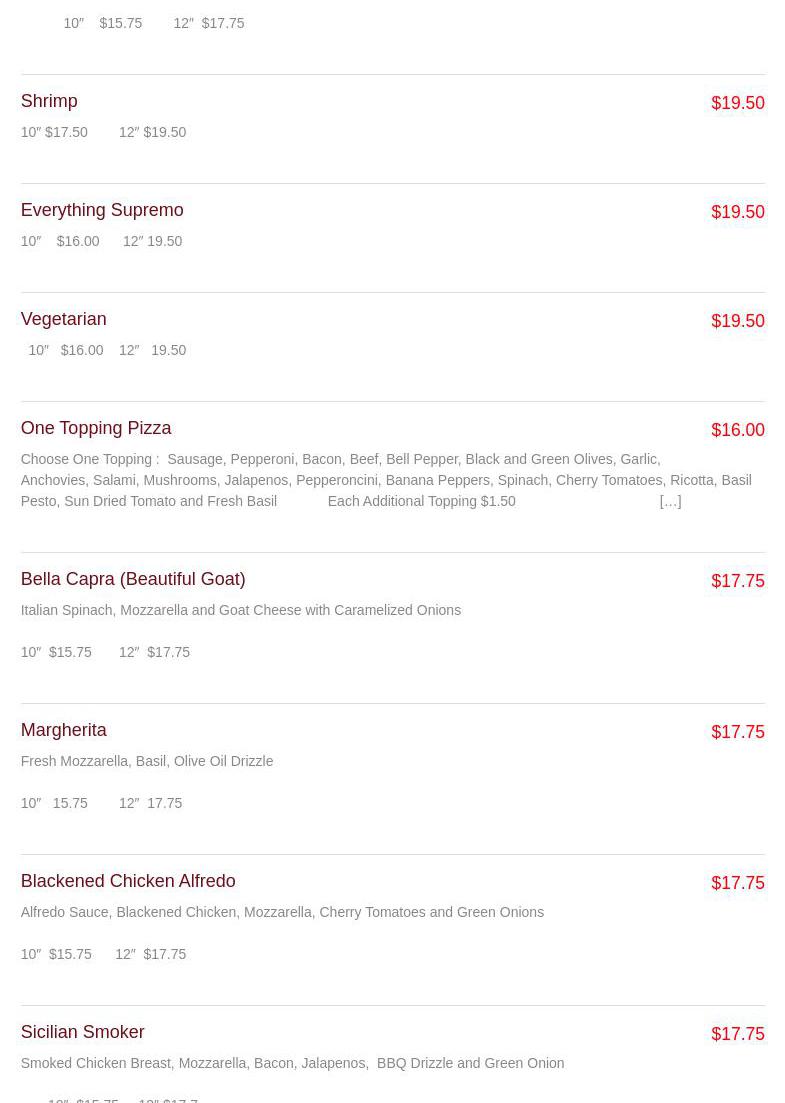Screen dimensions: 785x1103
Task: Click the Everything Supremo title
Action: click(x=102, y=210)
